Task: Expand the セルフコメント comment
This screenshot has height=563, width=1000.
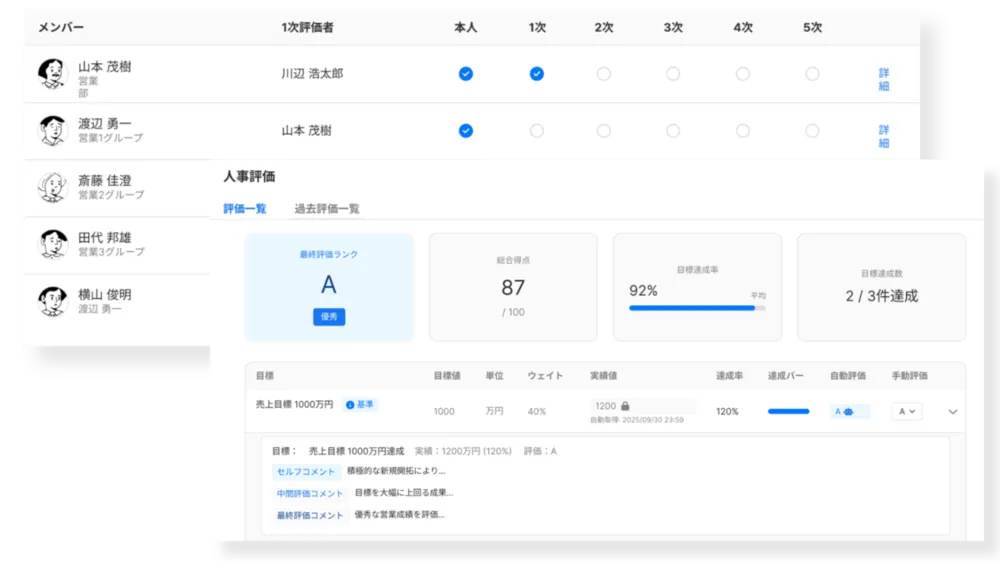Action: pyautogui.click(x=306, y=471)
